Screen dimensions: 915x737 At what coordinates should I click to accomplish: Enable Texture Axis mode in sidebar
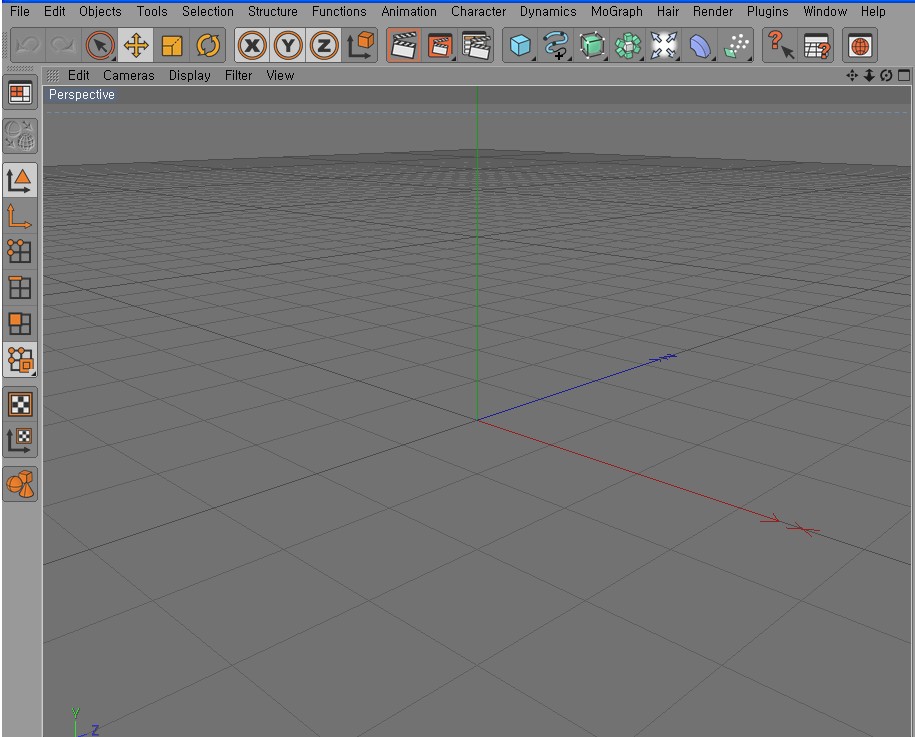20,440
